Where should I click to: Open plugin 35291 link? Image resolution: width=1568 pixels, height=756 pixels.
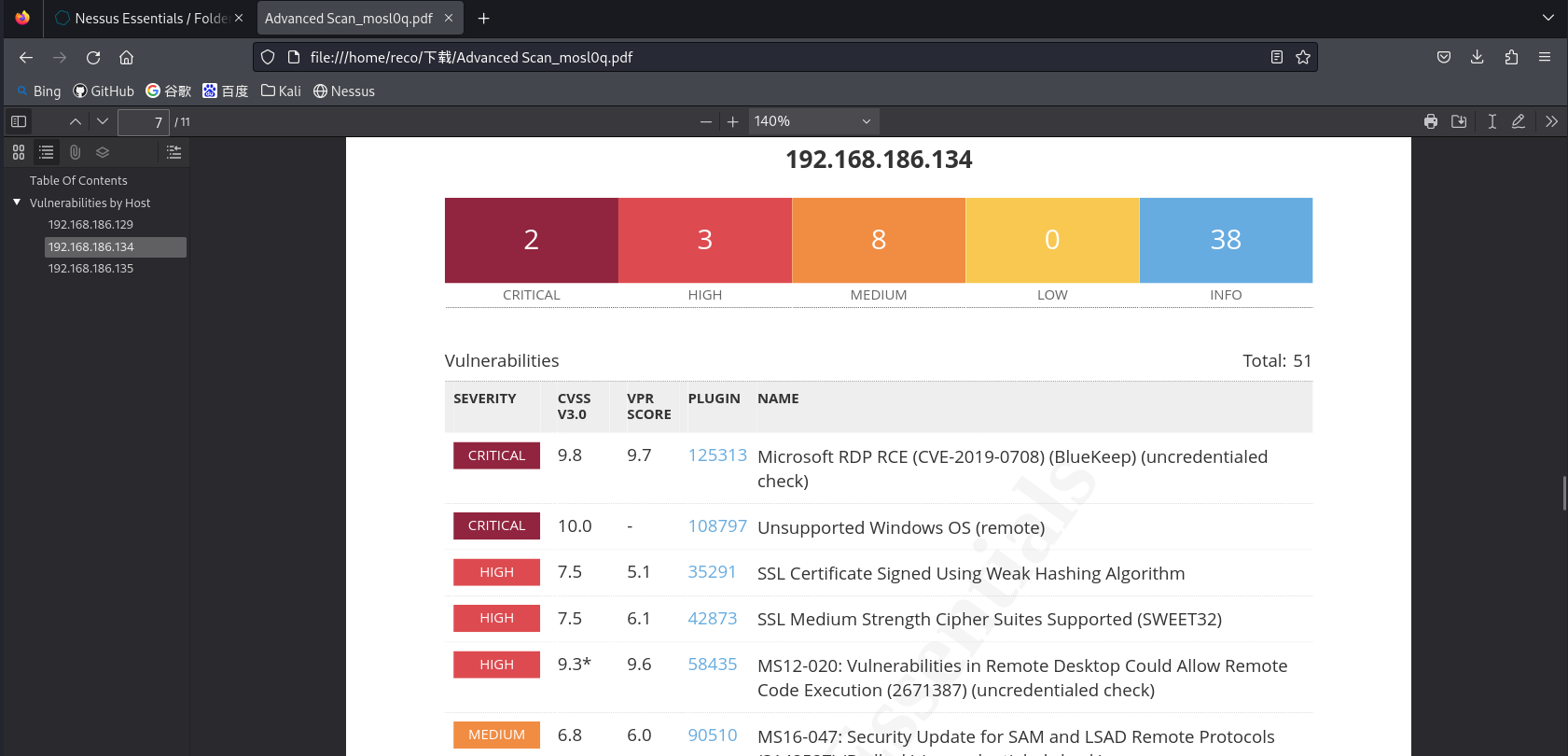712,572
